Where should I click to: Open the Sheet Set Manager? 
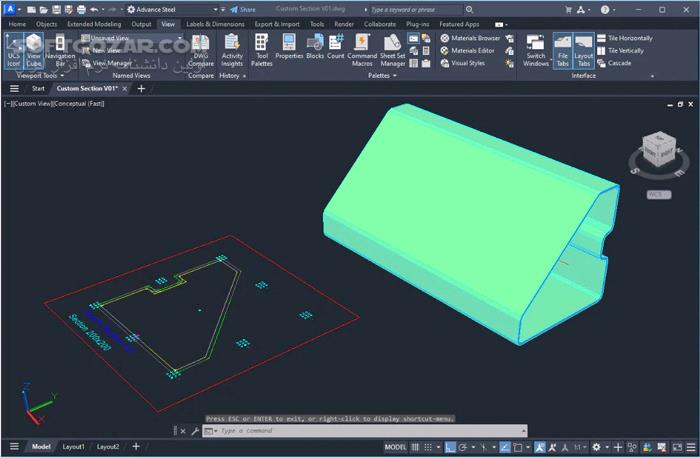pyautogui.click(x=393, y=50)
